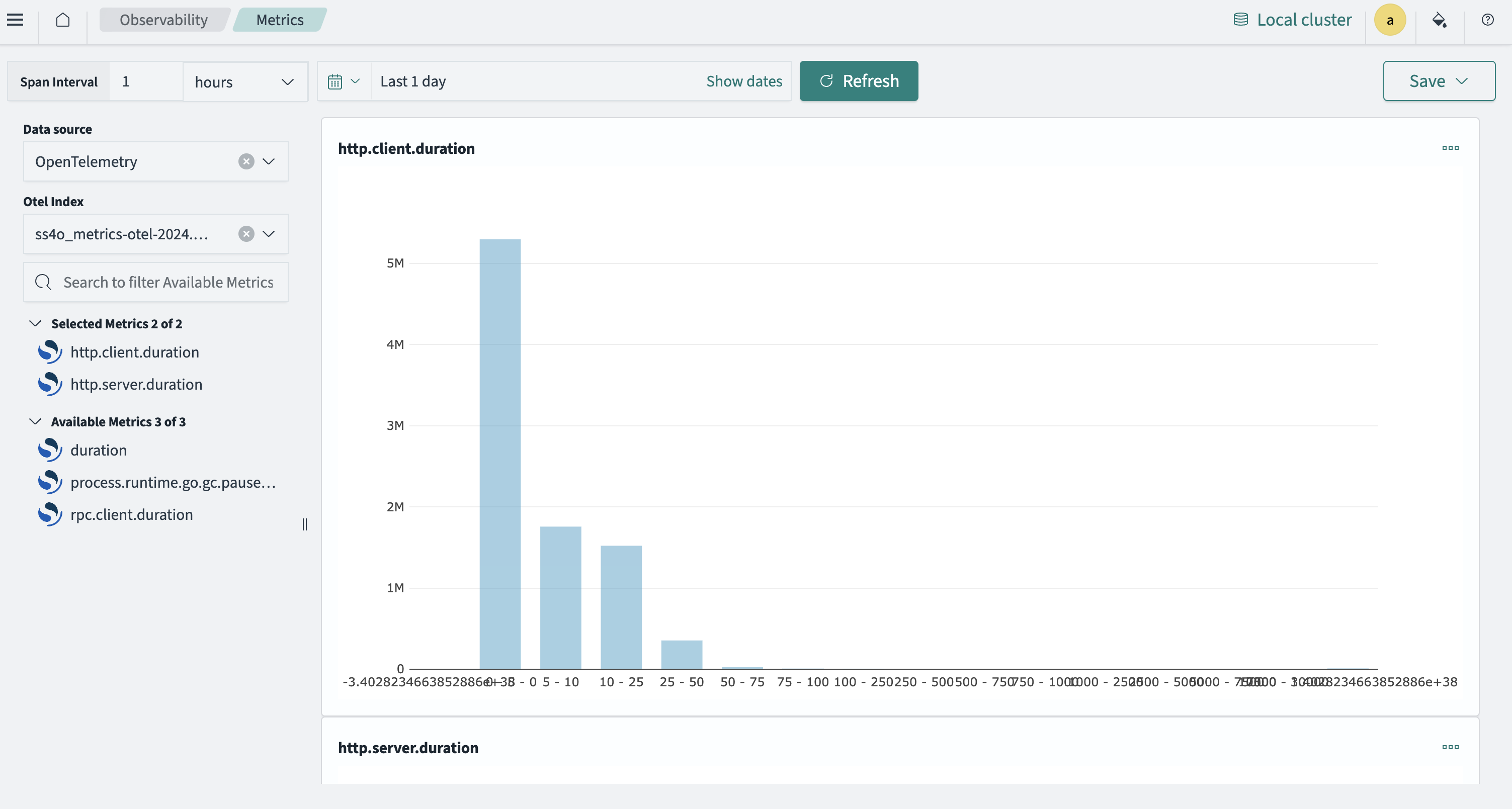Click the help question mark icon
Viewport: 1512px width, 809px height.
[x=1488, y=20]
